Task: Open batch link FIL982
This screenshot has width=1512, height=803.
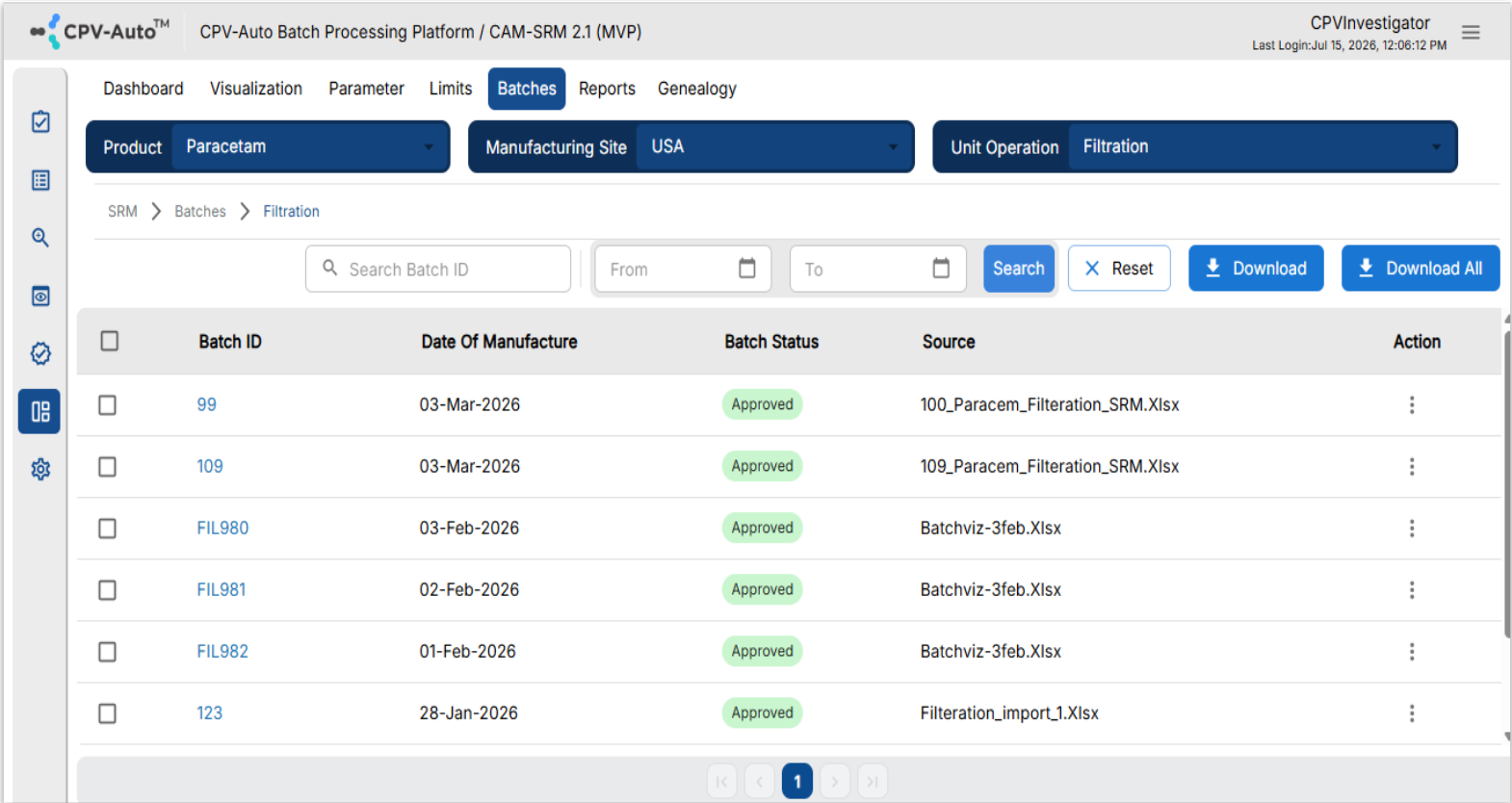Action: [x=222, y=651]
